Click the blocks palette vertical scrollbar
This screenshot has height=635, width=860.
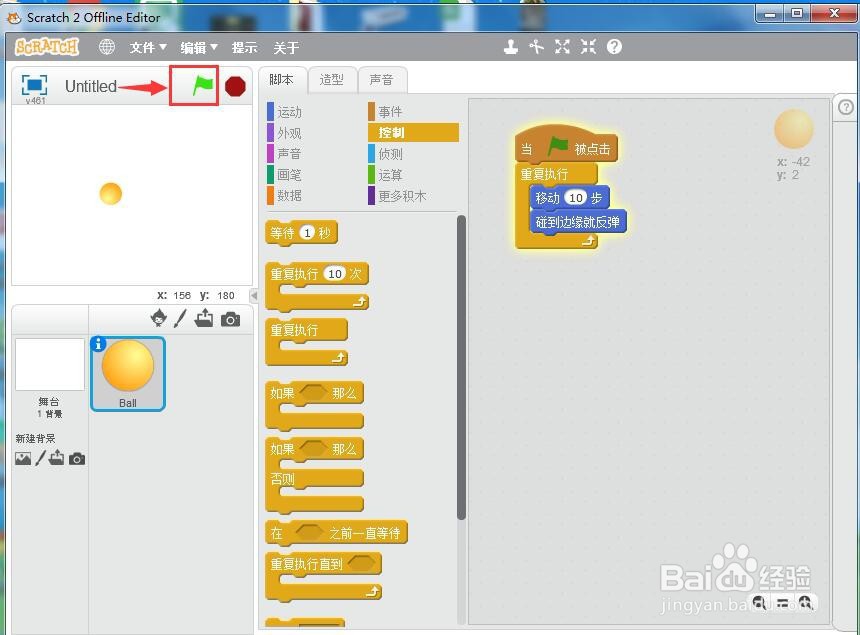pos(461,367)
